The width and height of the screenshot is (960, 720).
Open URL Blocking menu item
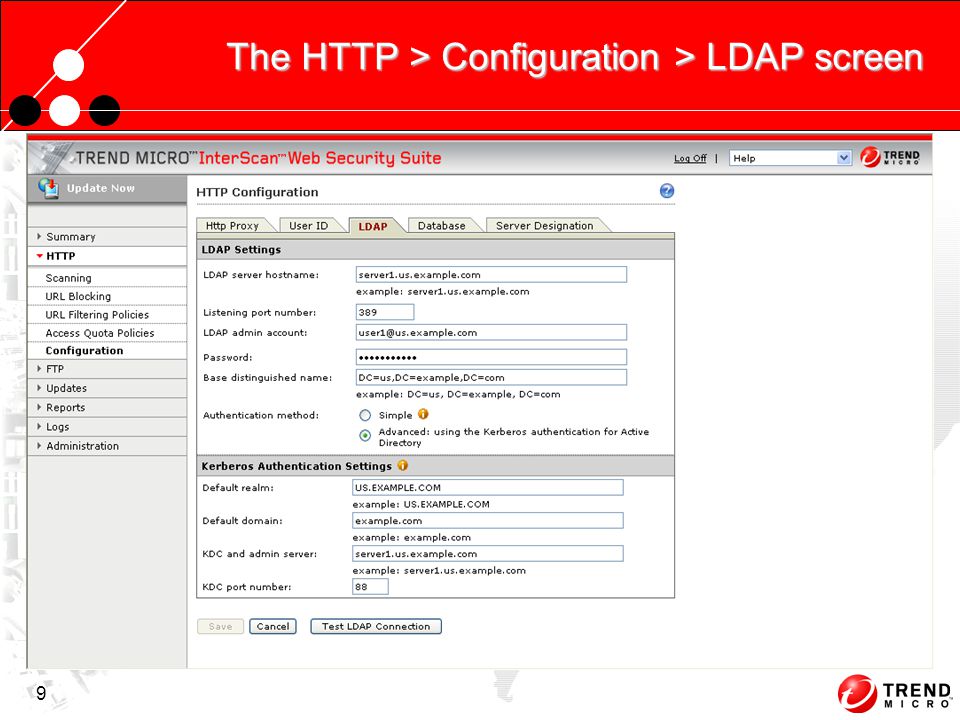coord(78,296)
